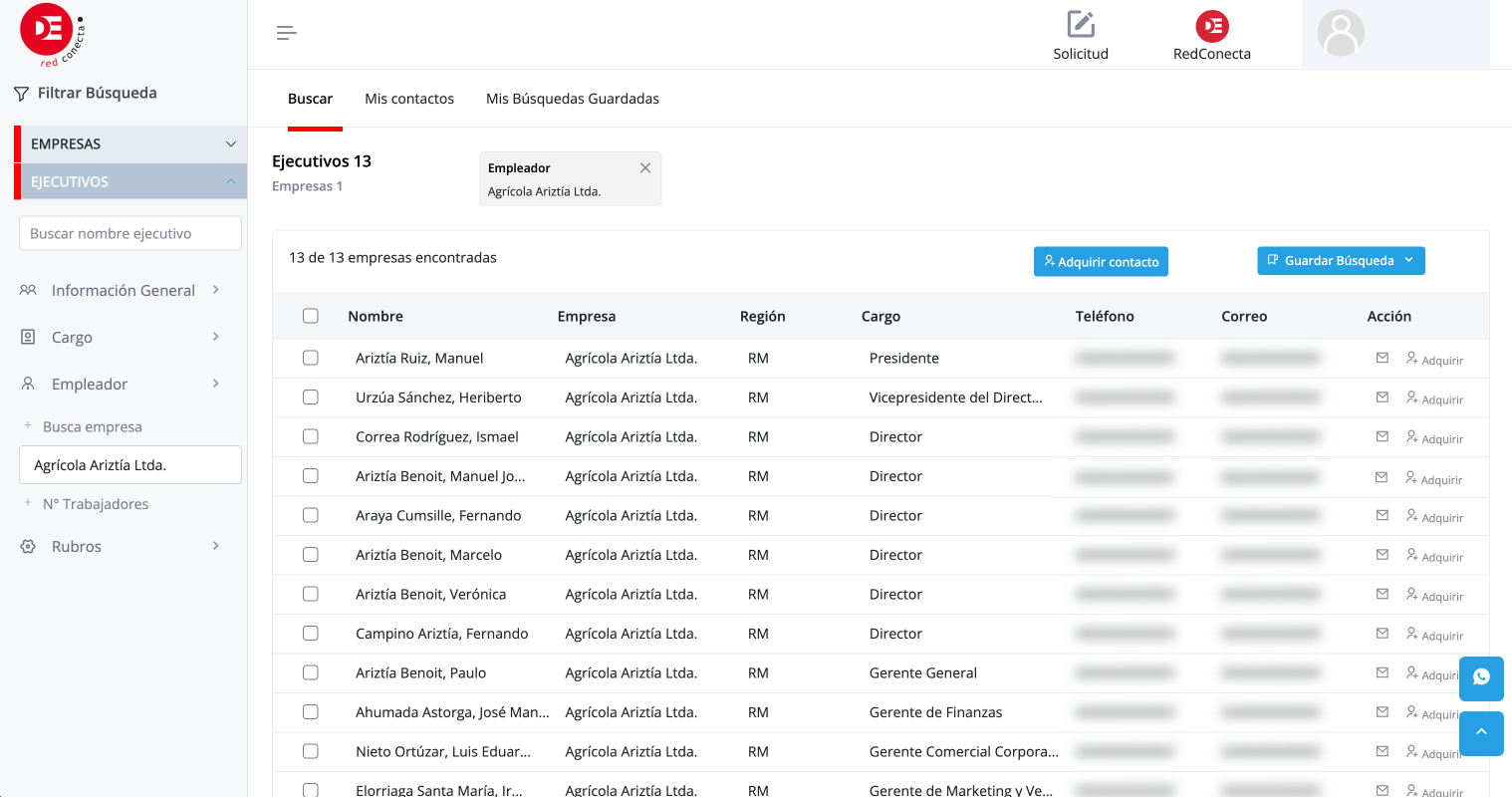Expand the EMPRESAS filter section
1512x798 pixels.
coord(130,143)
